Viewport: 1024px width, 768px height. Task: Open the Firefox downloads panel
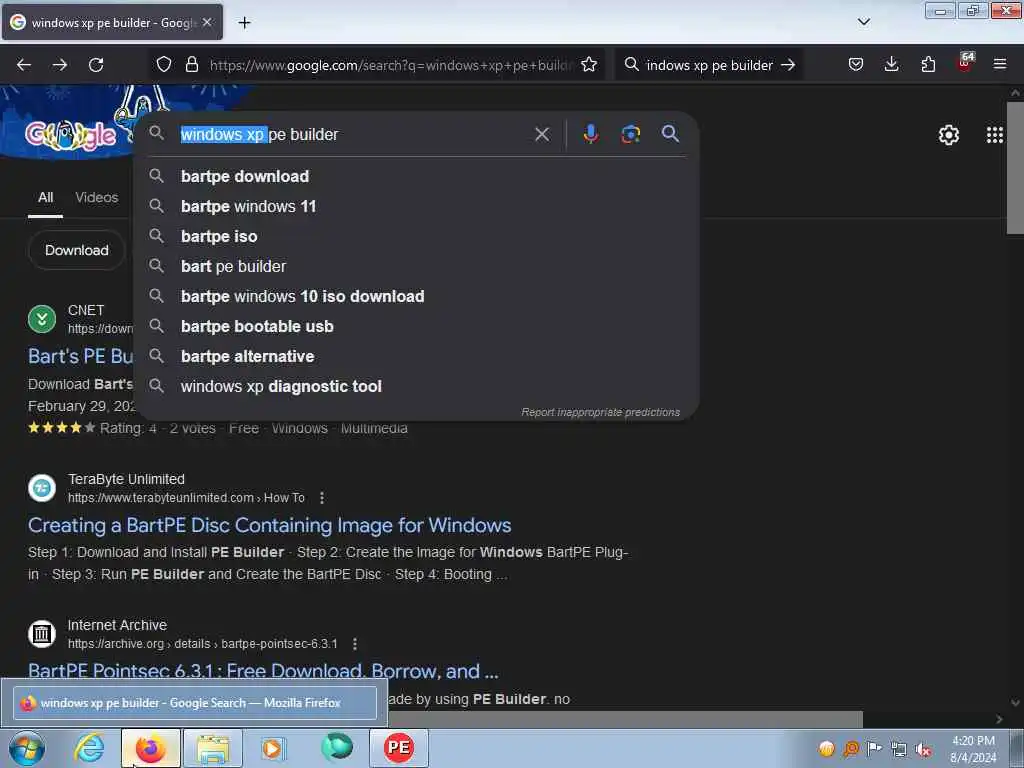pos(891,65)
